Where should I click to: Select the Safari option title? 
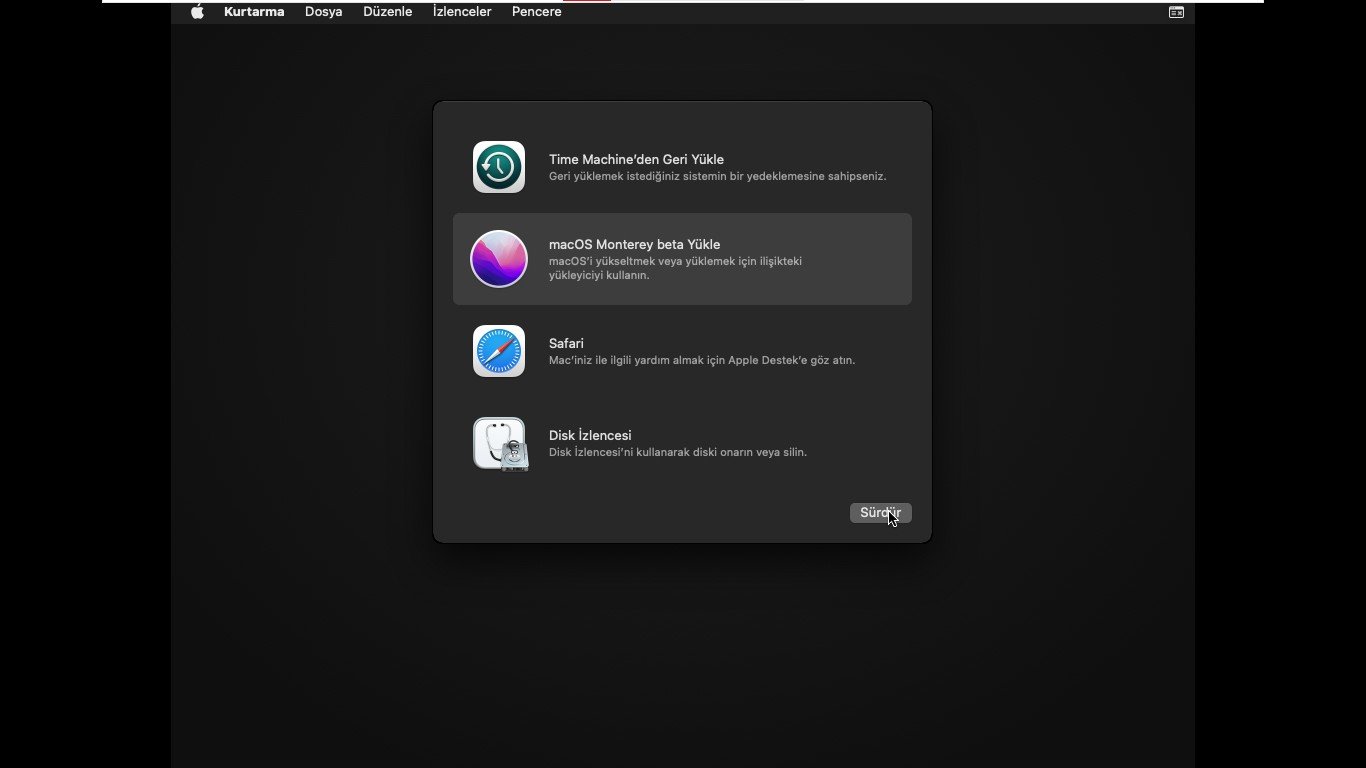(x=566, y=343)
